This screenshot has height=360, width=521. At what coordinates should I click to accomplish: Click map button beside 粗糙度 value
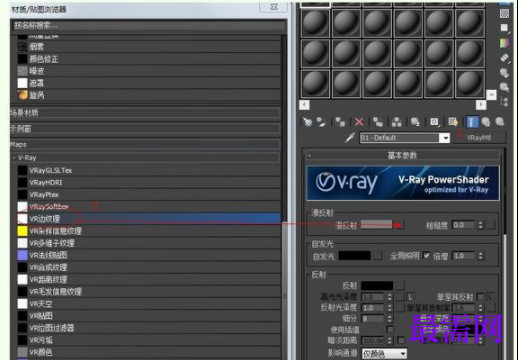(491, 225)
